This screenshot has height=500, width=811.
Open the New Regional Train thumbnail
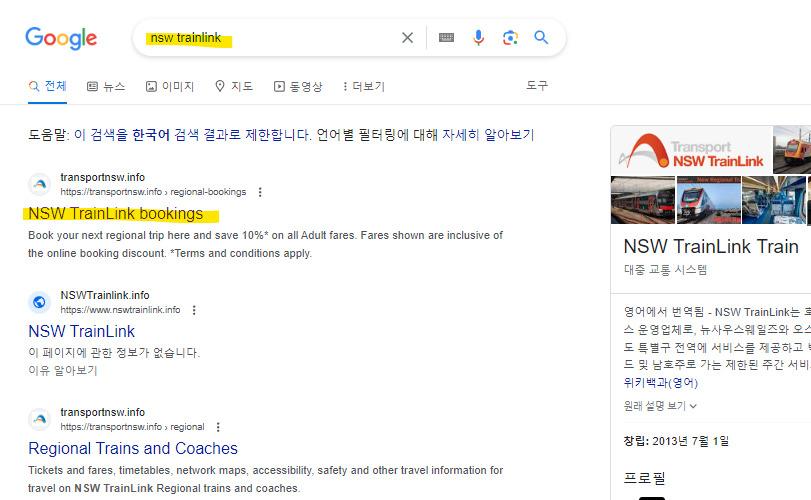[709, 200]
